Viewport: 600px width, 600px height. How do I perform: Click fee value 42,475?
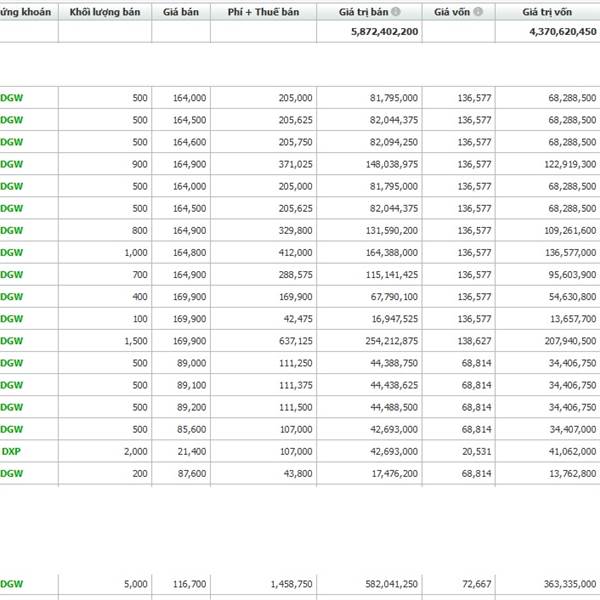tap(298, 319)
